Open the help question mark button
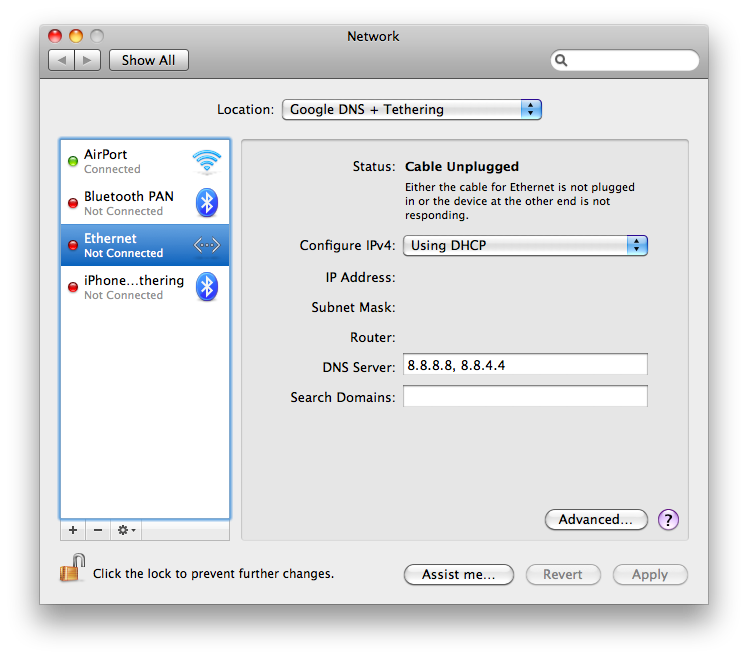Viewport: 748px width, 659px height. tap(669, 519)
